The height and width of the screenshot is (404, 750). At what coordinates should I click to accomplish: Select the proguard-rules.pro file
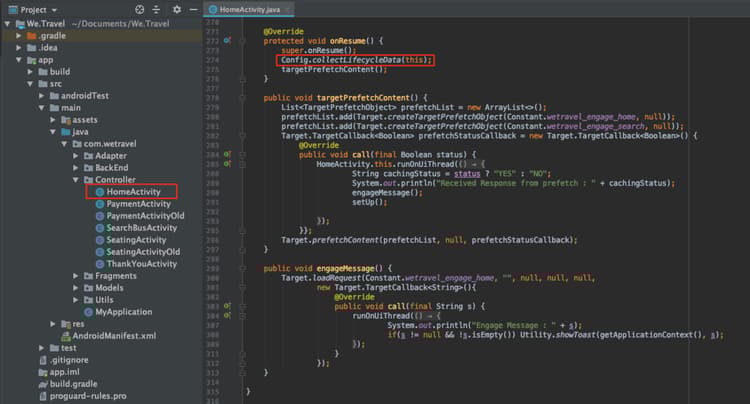point(87,395)
